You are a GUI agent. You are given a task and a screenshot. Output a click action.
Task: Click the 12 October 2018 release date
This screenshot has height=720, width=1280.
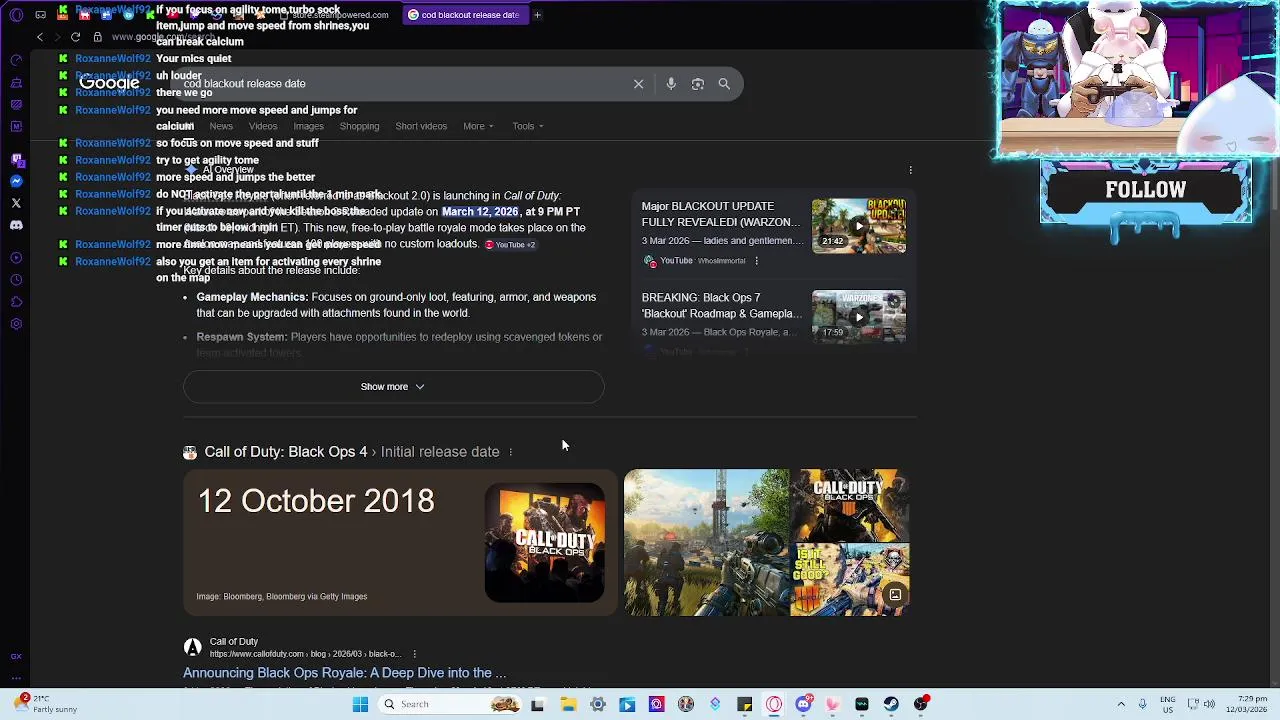pyautogui.click(x=316, y=501)
